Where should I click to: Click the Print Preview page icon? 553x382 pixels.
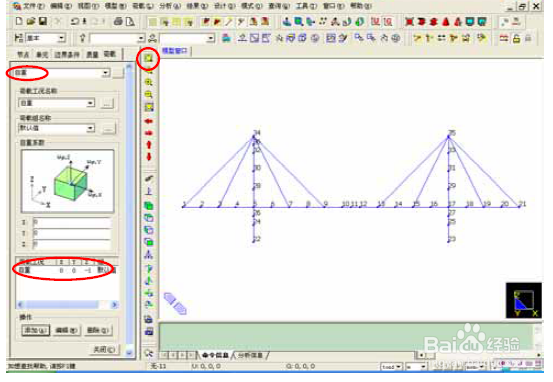tap(130, 22)
